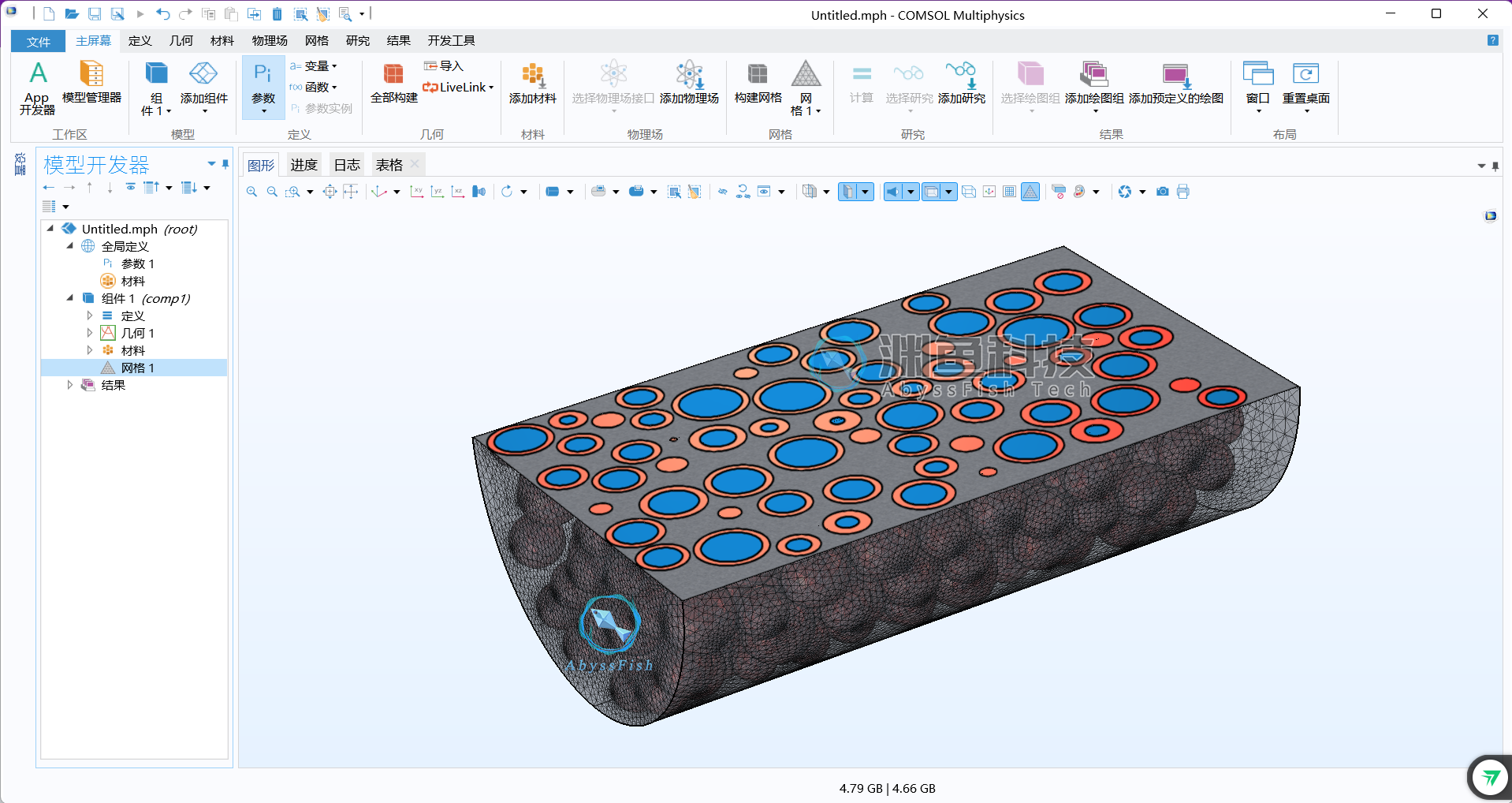Viewport: 1512px width, 803px height.
Task: Click the New file icon in title bar
Action: (x=49, y=14)
